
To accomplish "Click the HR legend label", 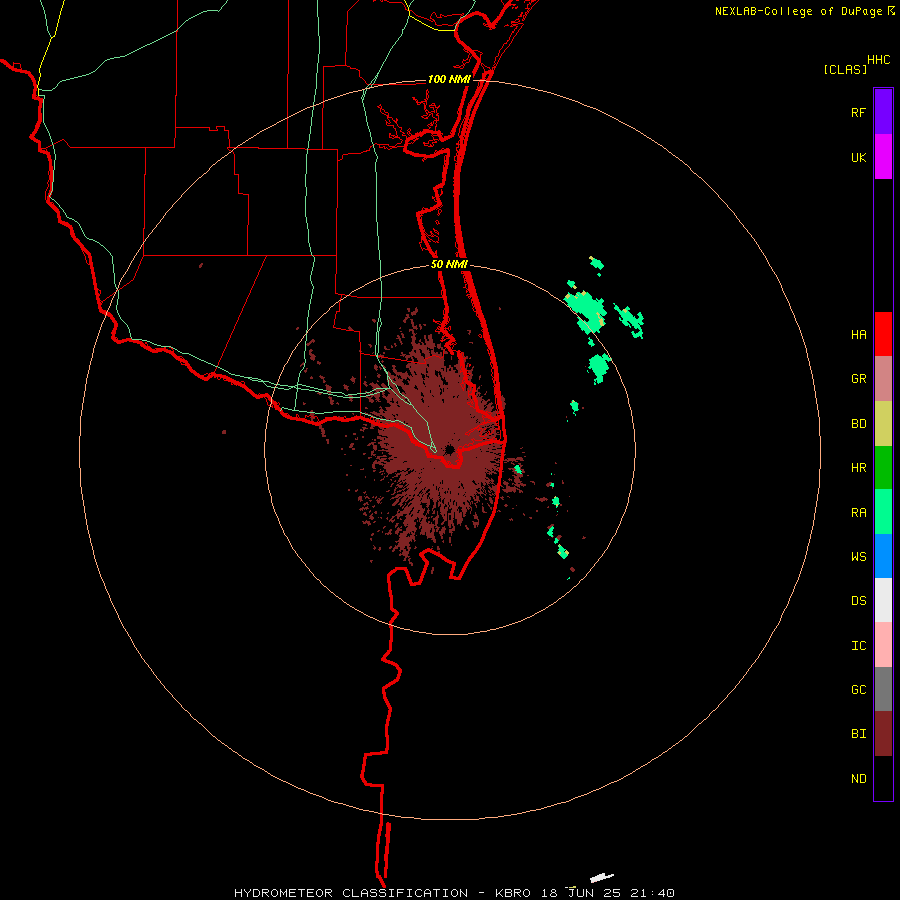I will point(858,468).
